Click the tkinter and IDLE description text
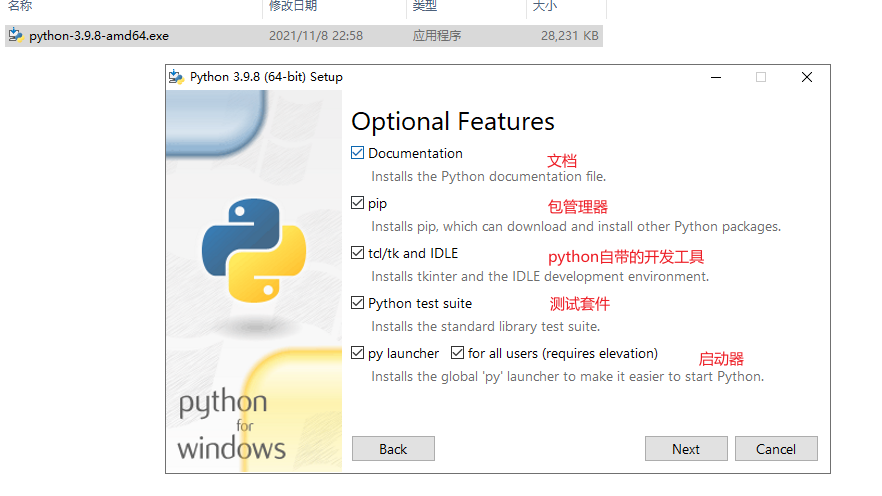 coord(540,277)
